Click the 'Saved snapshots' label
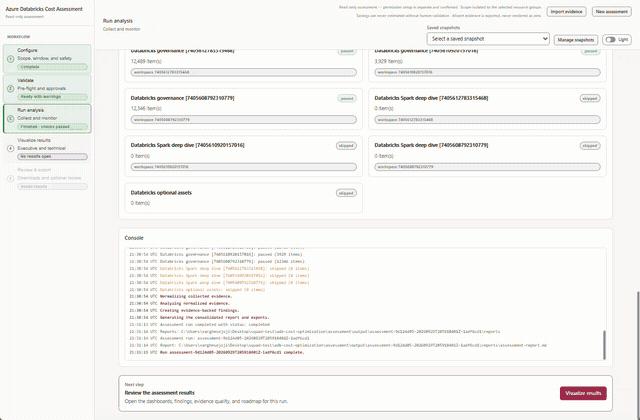 [x=443, y=28]
